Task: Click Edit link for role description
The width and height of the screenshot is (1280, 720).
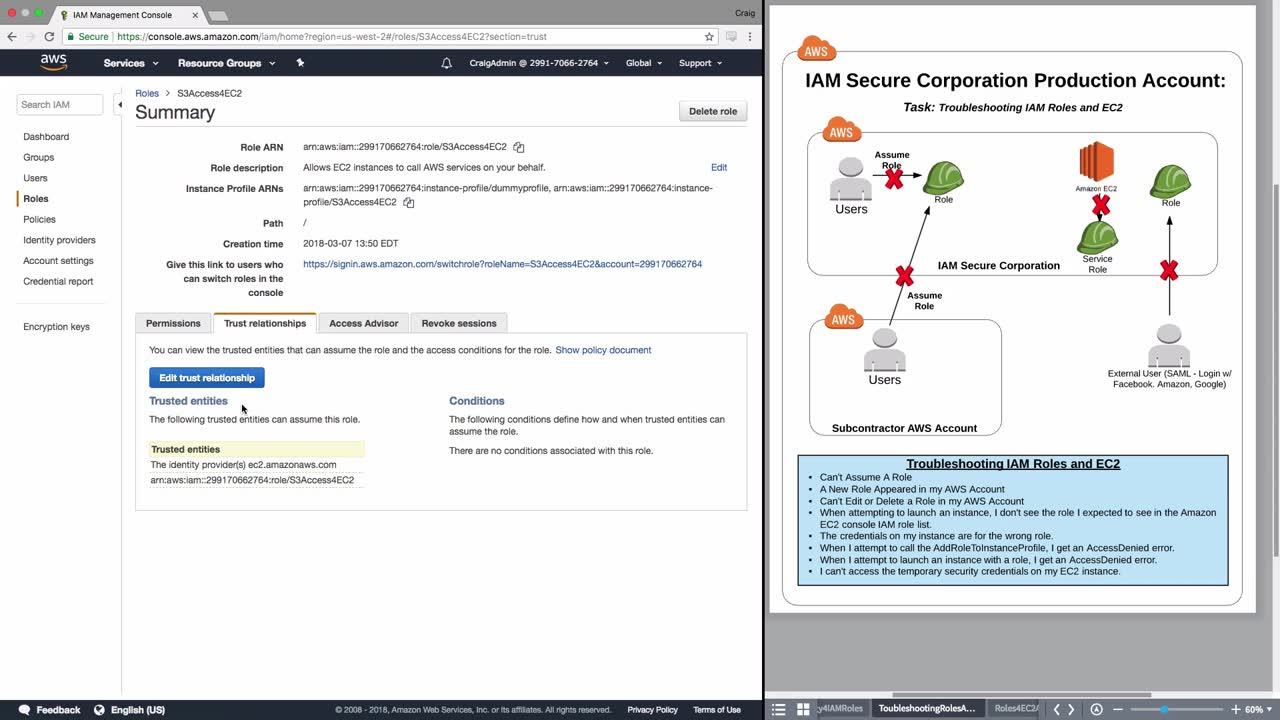Action: click(x=719, y=168)
